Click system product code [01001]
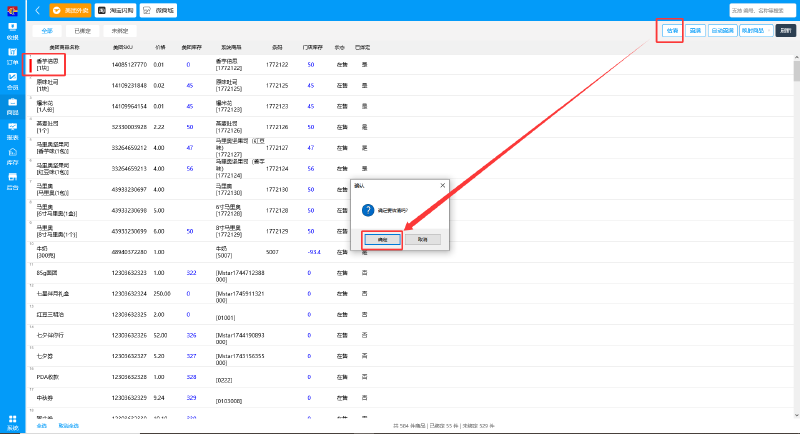The width and height of the screenshot is (800, 434). click(x=225, y=318)
